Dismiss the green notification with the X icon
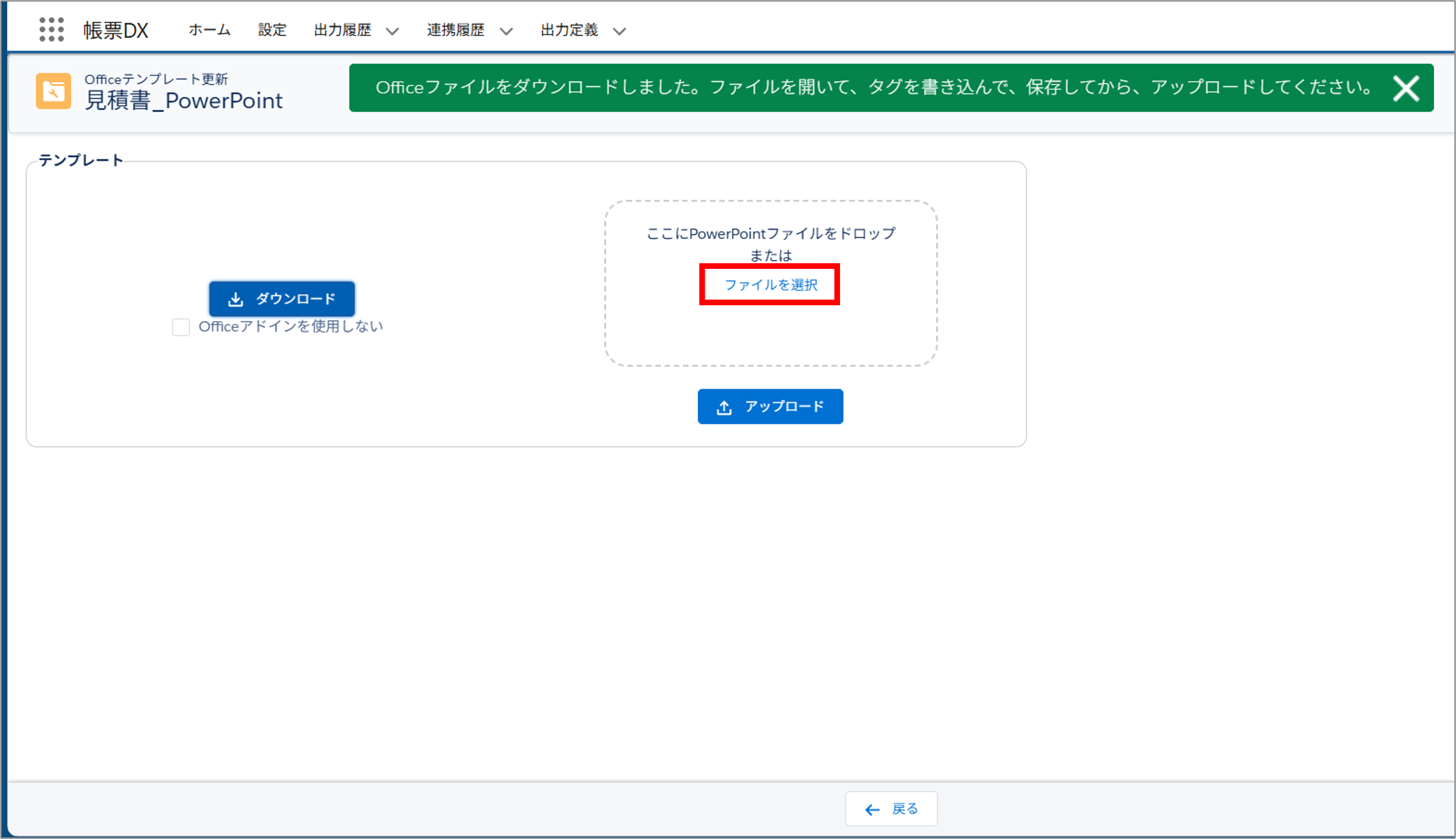 tap(1406, 88)
